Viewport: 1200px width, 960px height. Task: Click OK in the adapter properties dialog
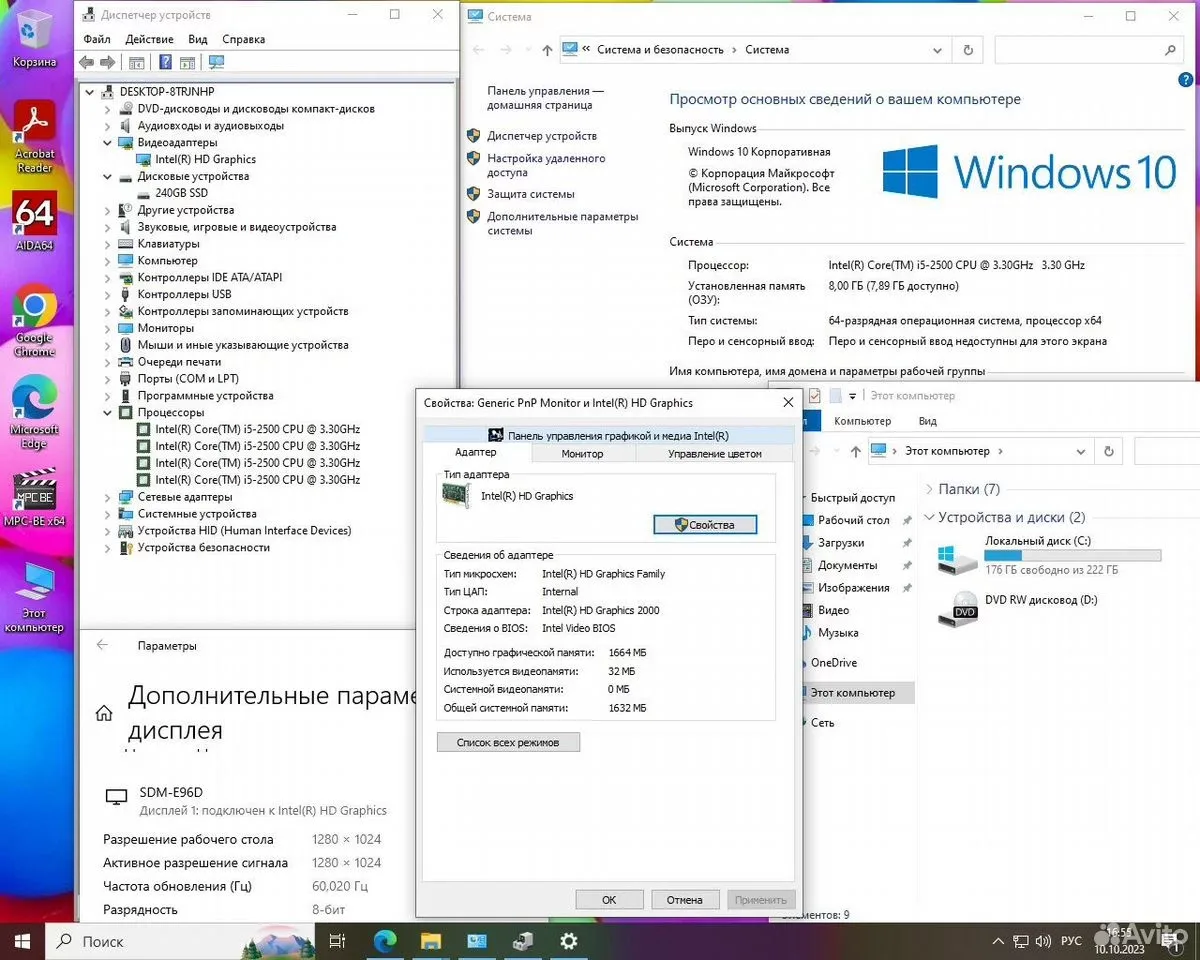609,900
